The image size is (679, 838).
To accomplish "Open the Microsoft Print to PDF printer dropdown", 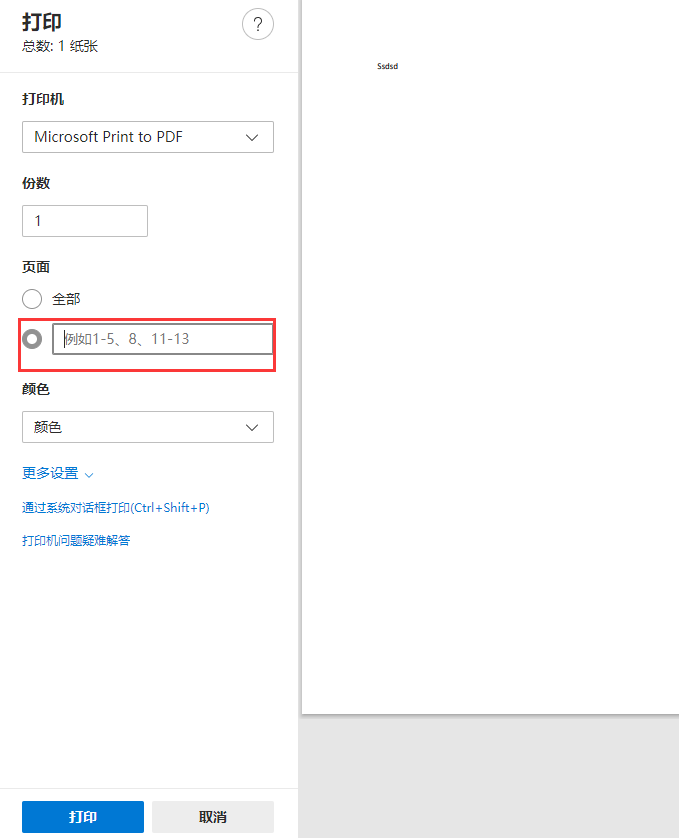I will [x=148, y=137].
